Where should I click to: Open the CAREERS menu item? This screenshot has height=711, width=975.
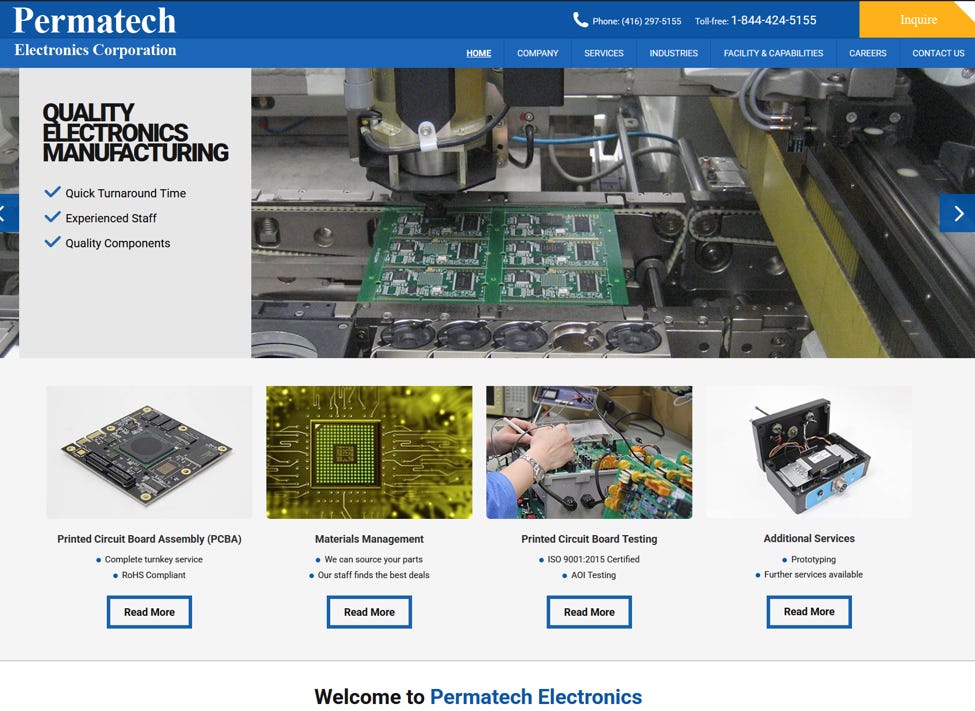tap(868, 53)
